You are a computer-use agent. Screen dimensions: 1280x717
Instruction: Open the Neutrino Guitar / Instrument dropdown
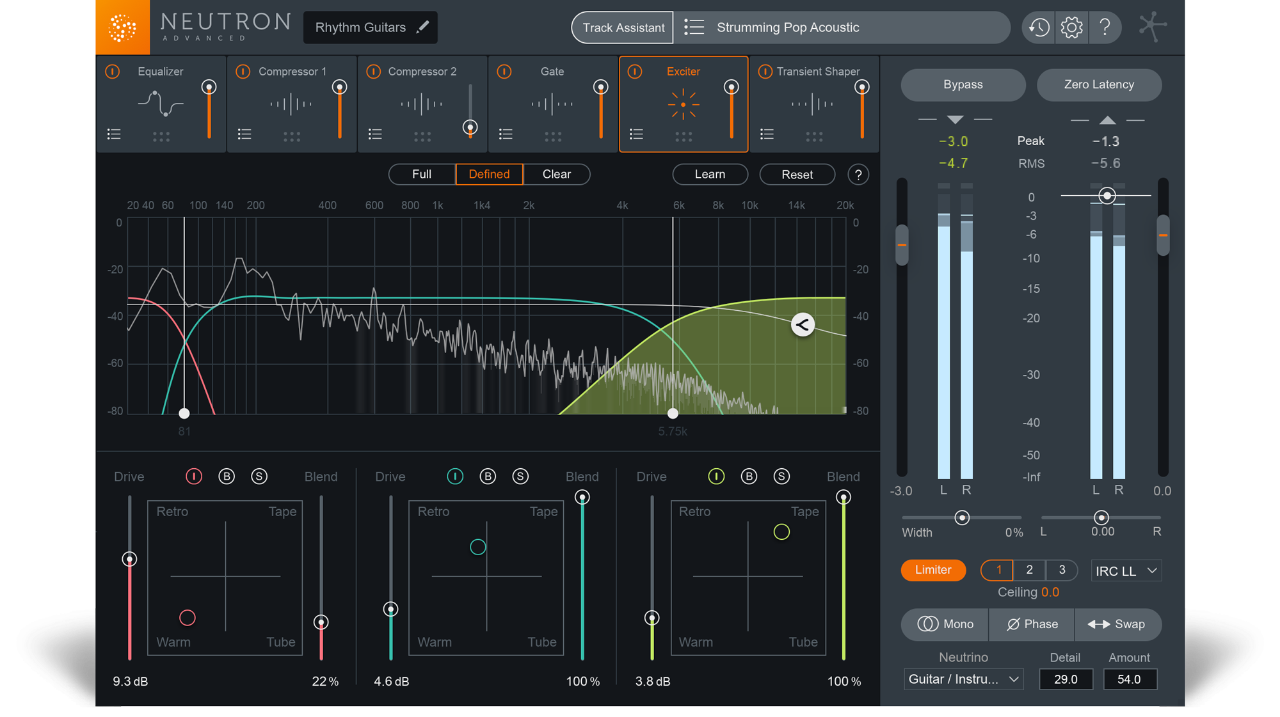point(963,679)
